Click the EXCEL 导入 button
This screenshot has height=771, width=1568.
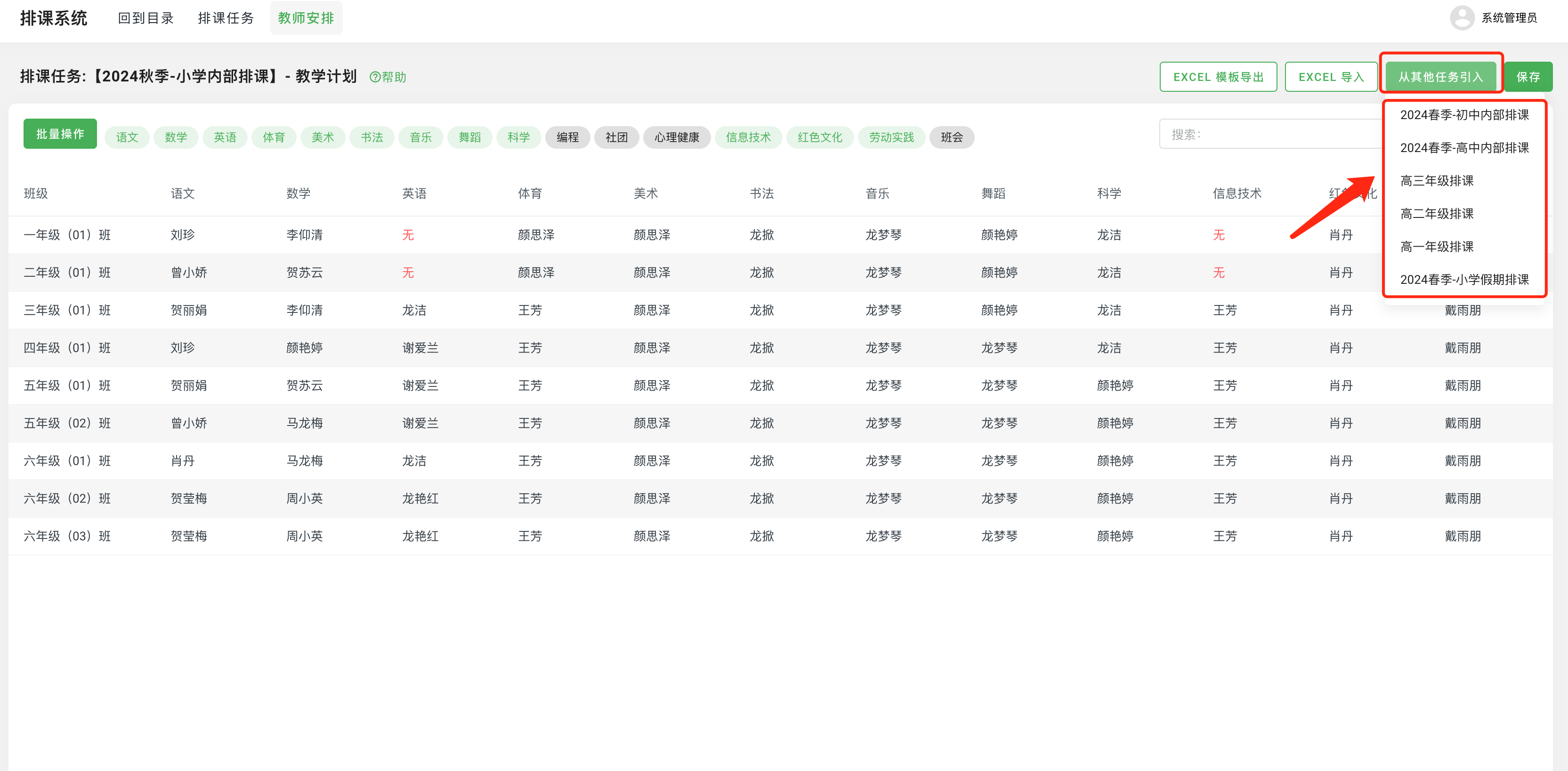1331,77
